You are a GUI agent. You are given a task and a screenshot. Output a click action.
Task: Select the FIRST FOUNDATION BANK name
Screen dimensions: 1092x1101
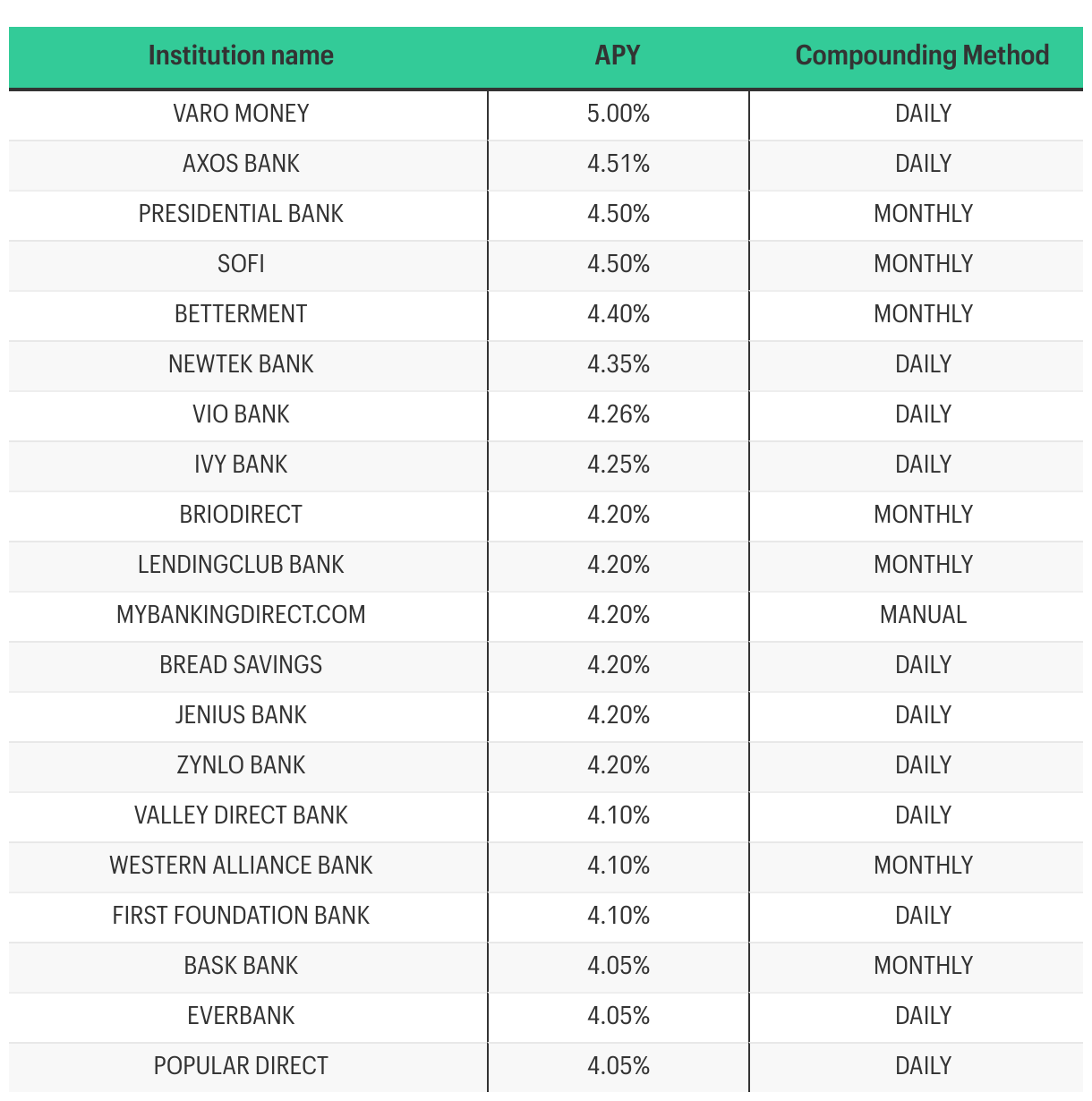[x=241, y=916]
